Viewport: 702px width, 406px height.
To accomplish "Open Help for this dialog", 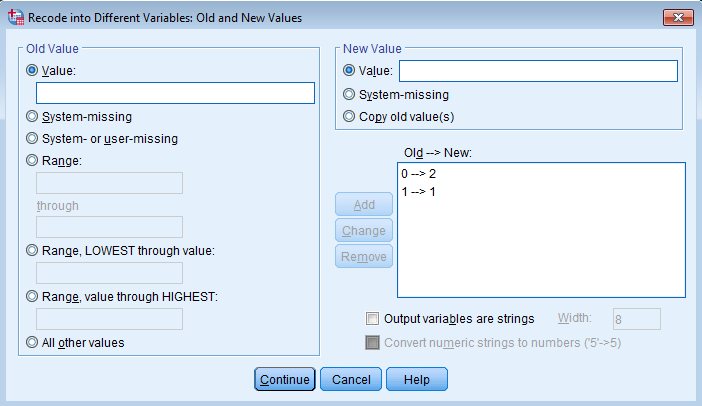I will coord(416,380).
